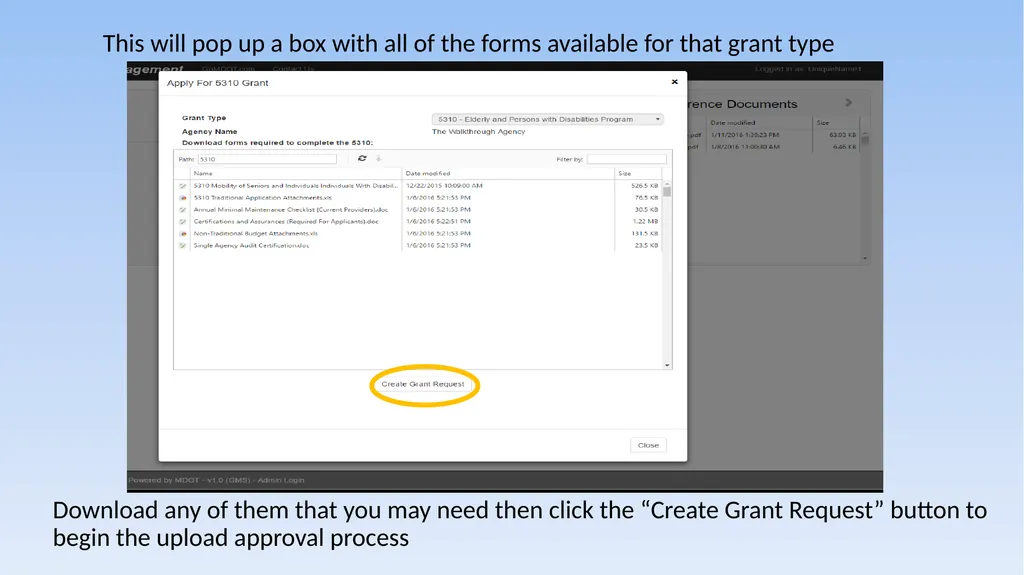Click the Filter by text box
This screenshot has width=1024, height=575.
pos(626,159)
